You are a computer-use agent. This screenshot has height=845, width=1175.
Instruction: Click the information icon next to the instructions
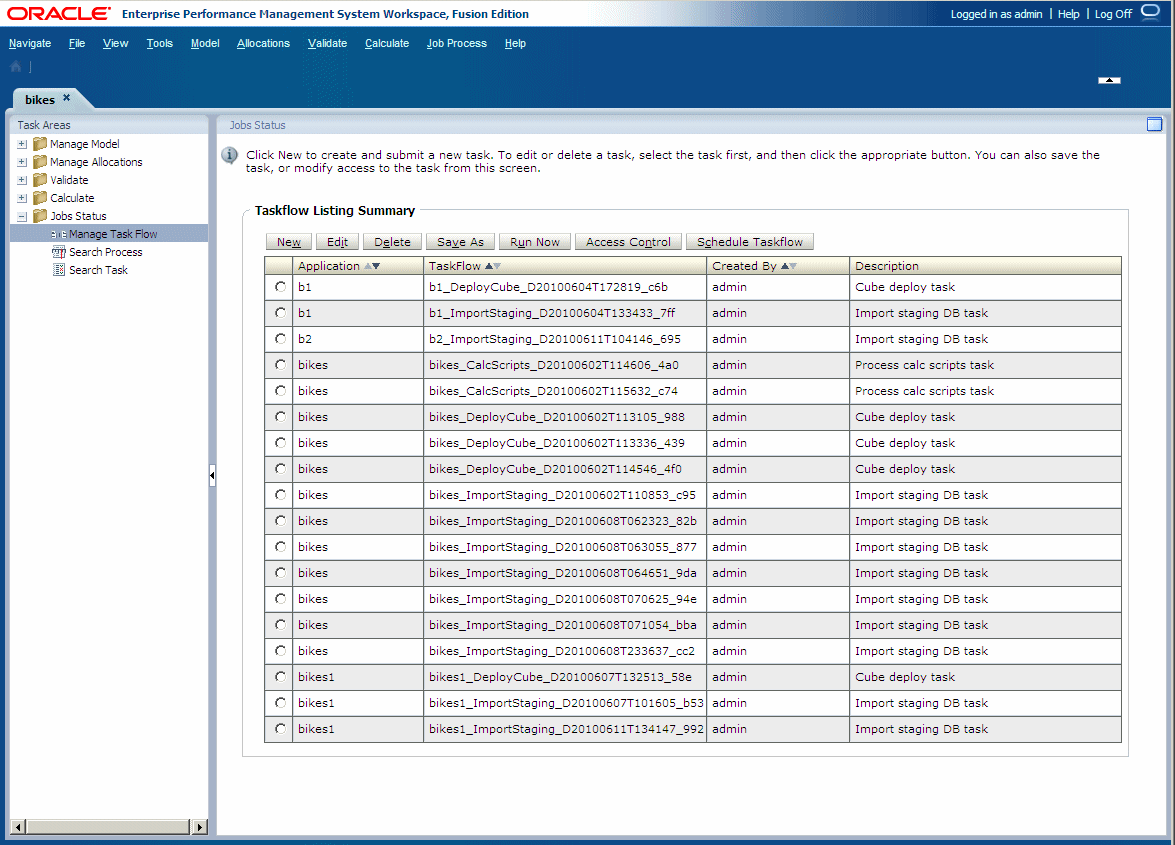pyautogui.click(x=229, y=155)
